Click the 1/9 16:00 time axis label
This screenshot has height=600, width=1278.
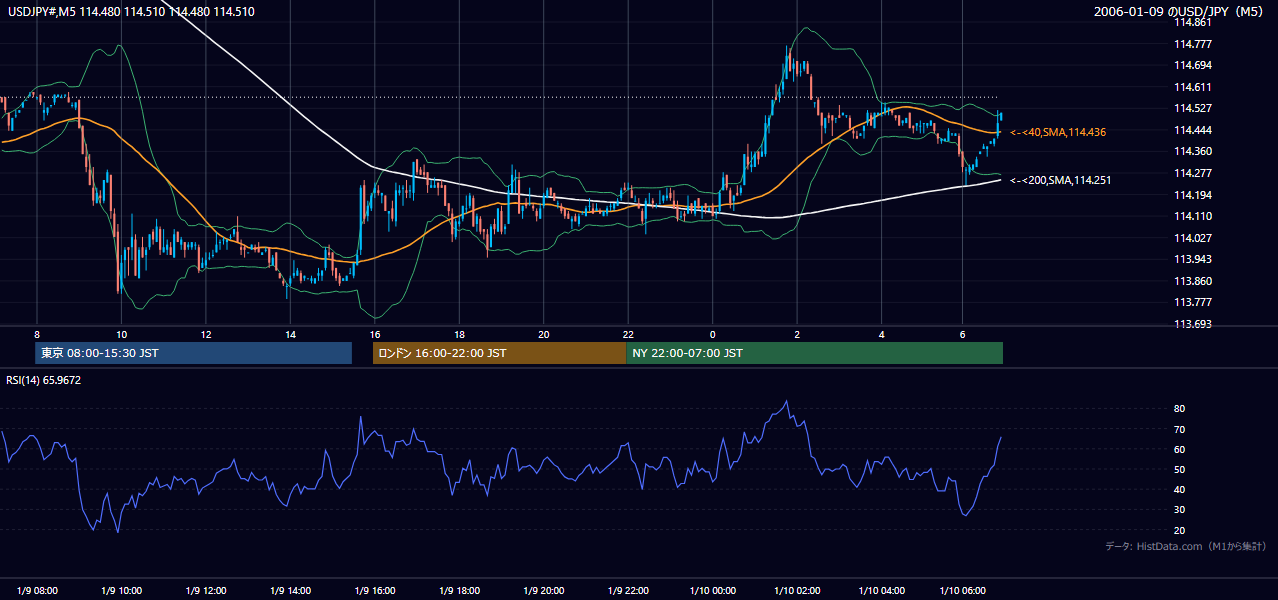pos(375,590)
